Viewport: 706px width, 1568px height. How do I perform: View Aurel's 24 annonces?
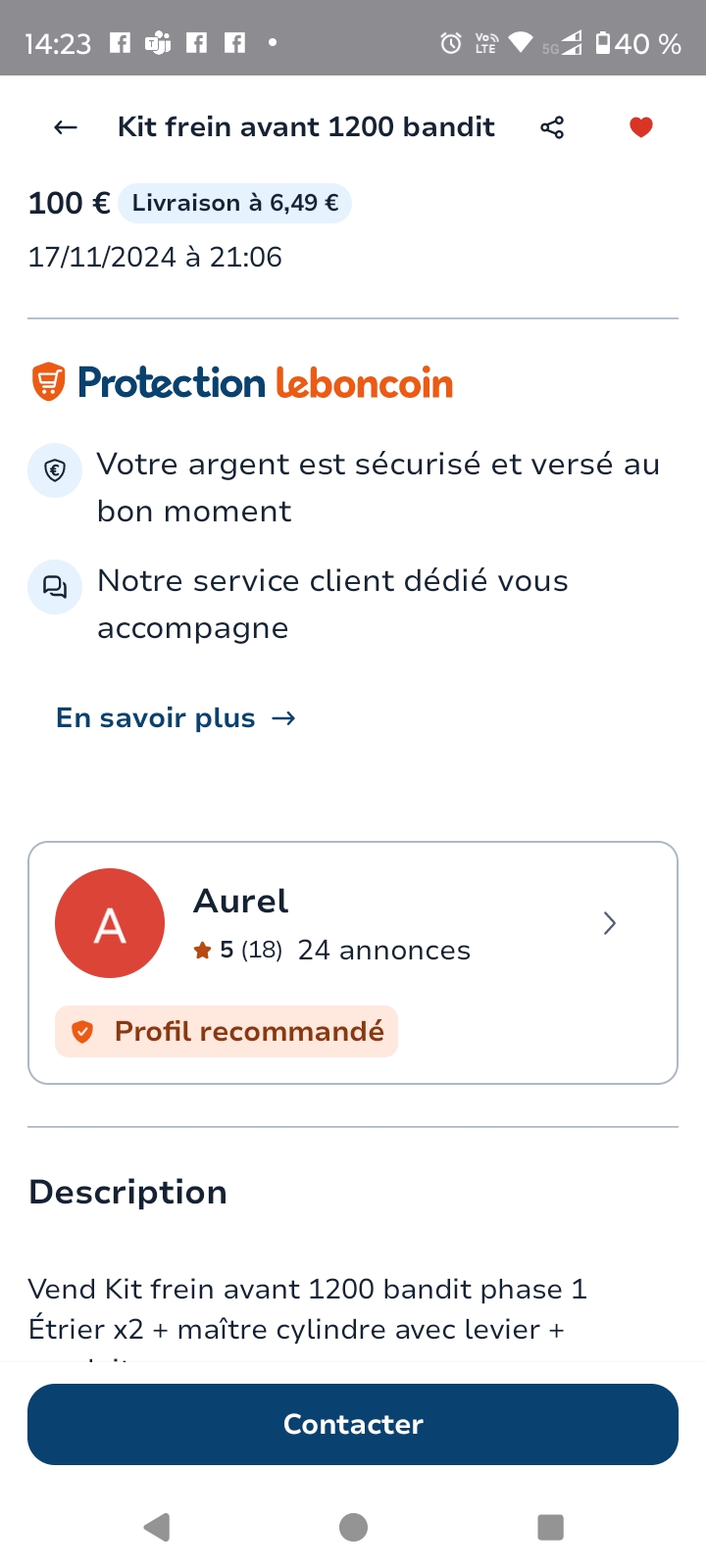pyautogui.click(x=384, y=951)
